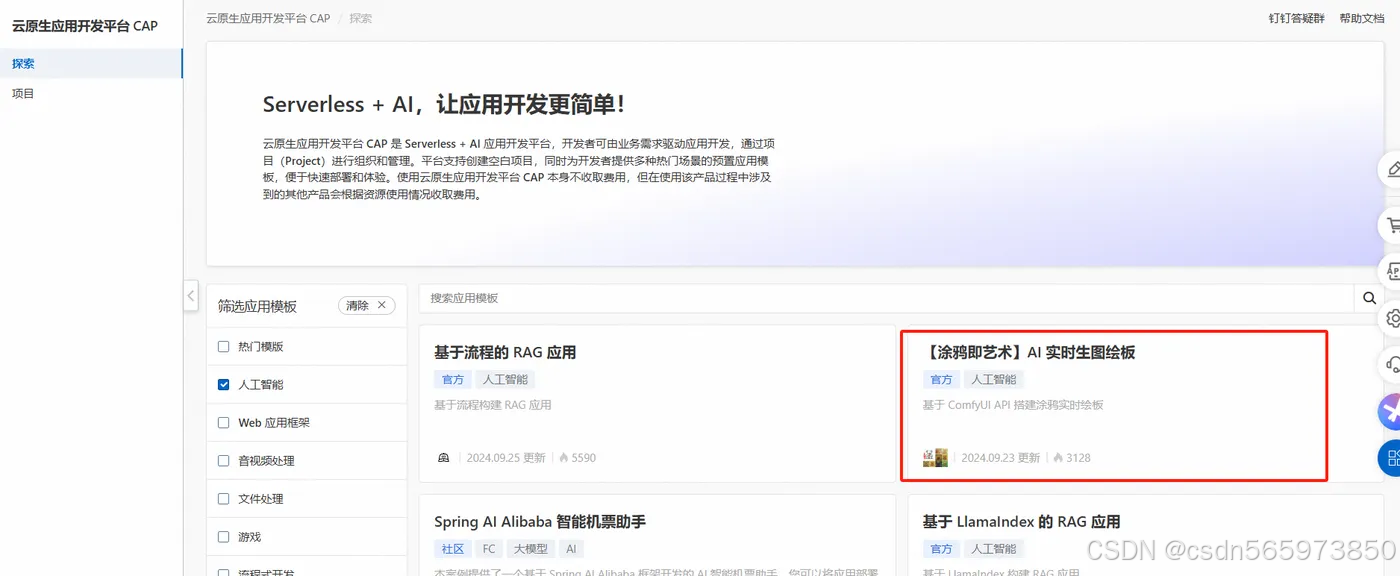This screenshot has height=576, width=1400.
Task: Open Spring AI Alibaba 智能机票助手 template
Action: point(657,535)
